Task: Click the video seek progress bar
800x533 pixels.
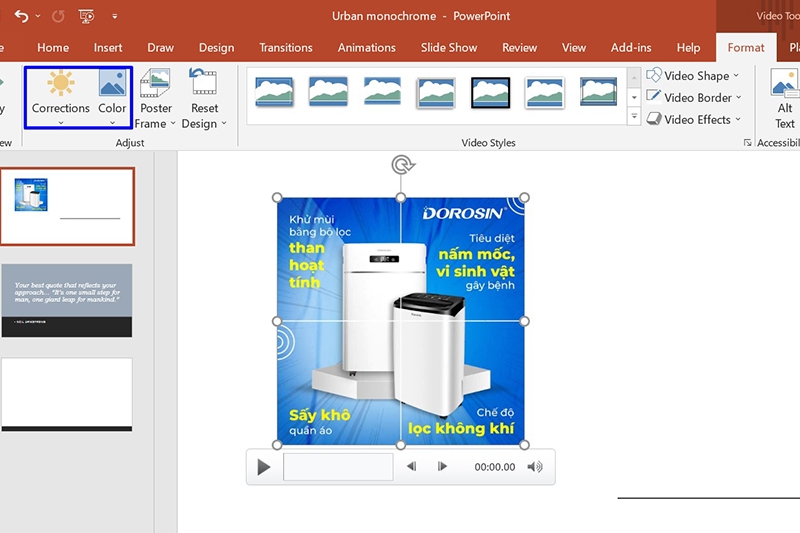Action: pos(338,467)
